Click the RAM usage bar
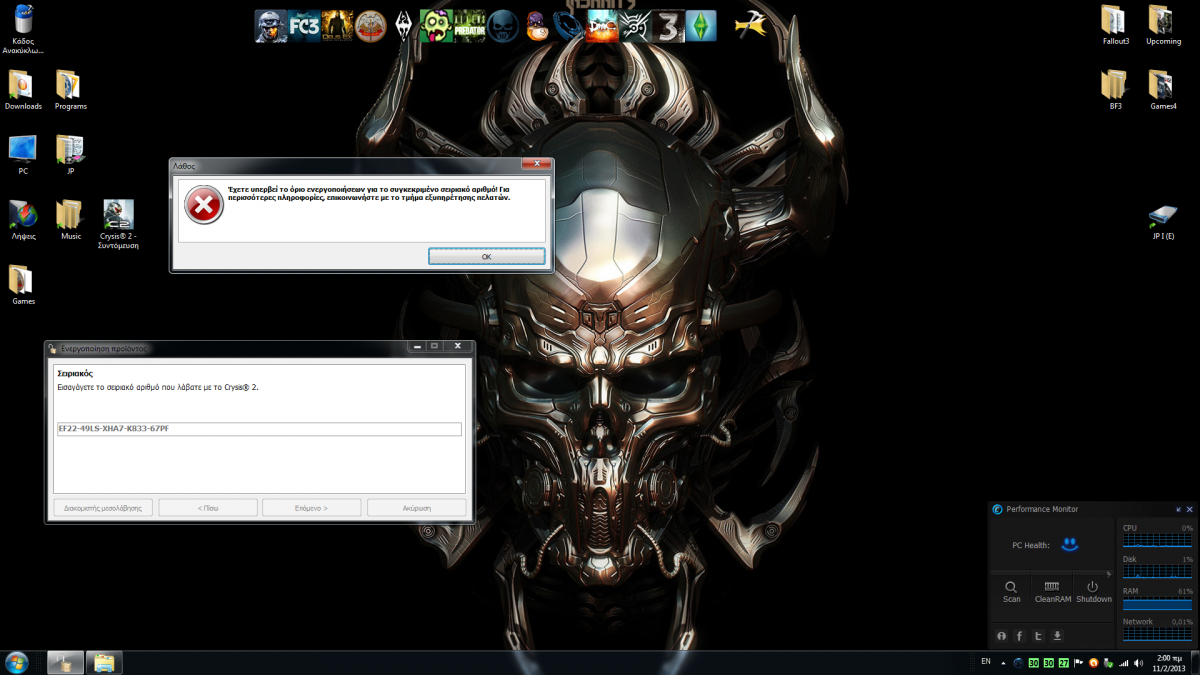 pyautogui.click(x=1157, y=603)
